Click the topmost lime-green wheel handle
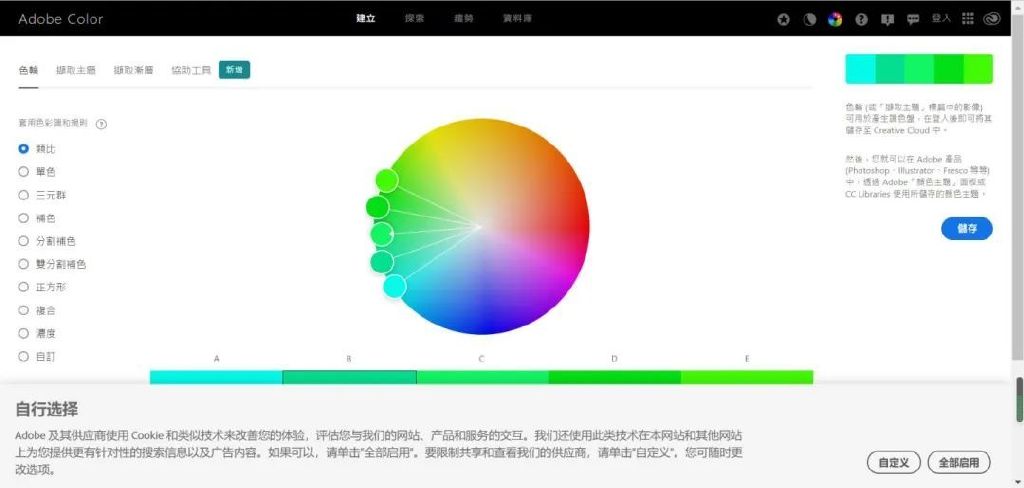 (x=387, y=180)
